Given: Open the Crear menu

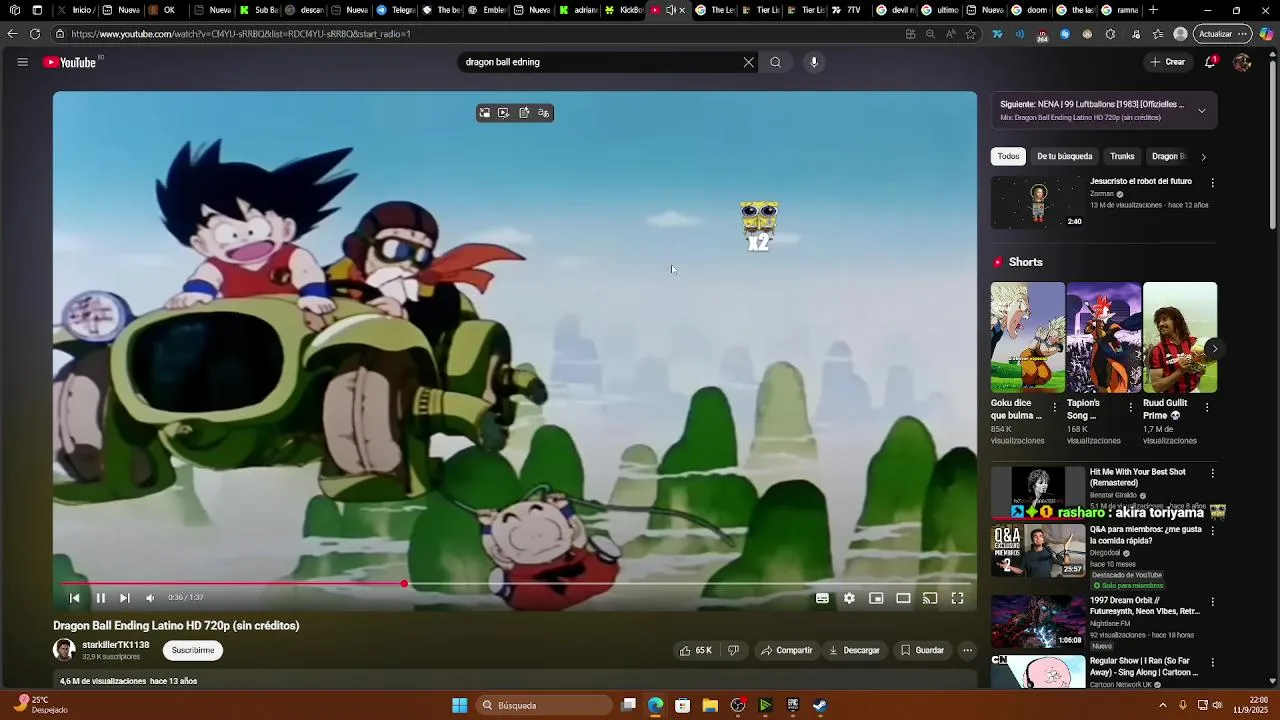Looking at the screenshot, I should 1167,62.
